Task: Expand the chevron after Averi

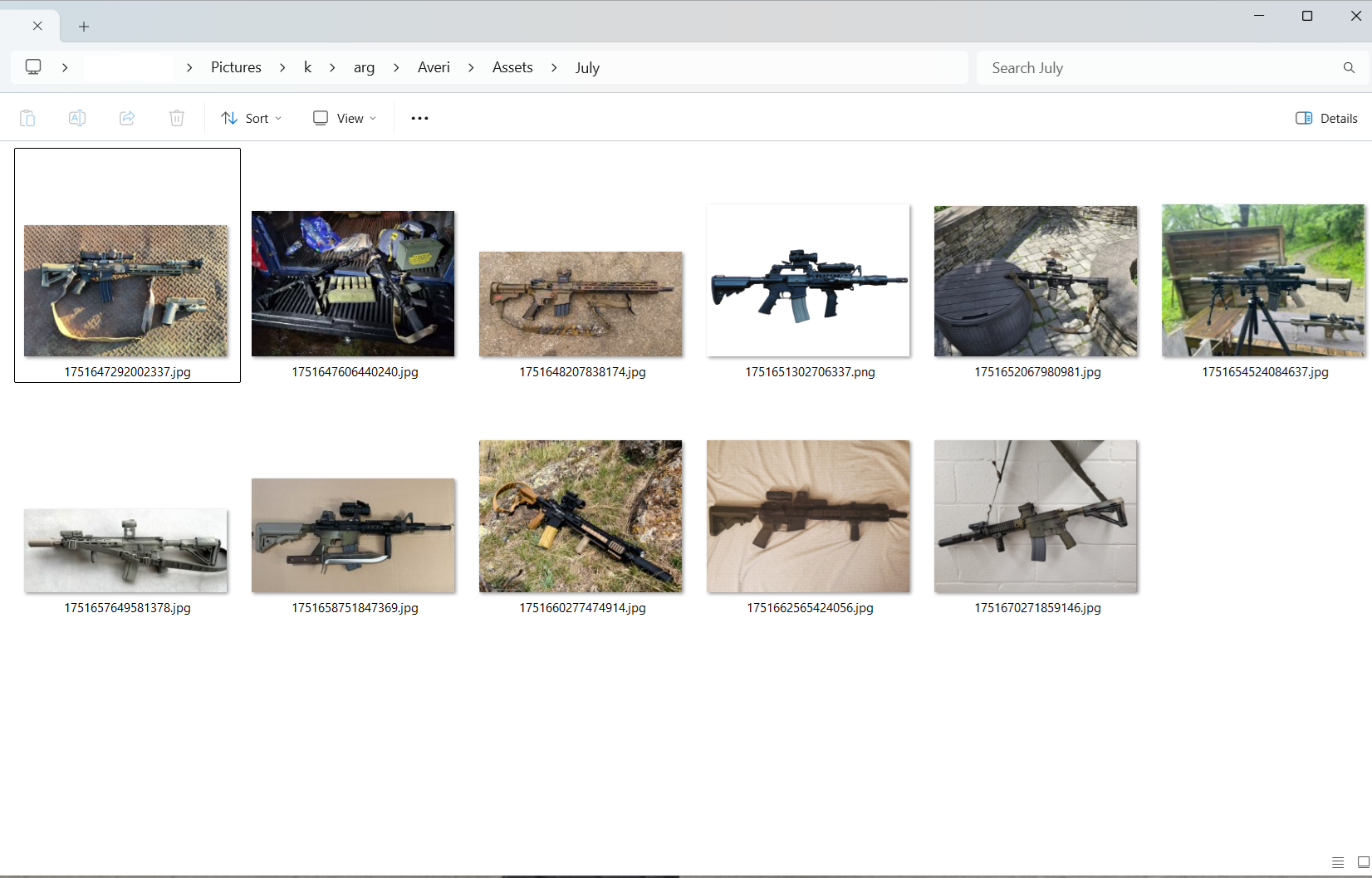Action: pos(471,67)
